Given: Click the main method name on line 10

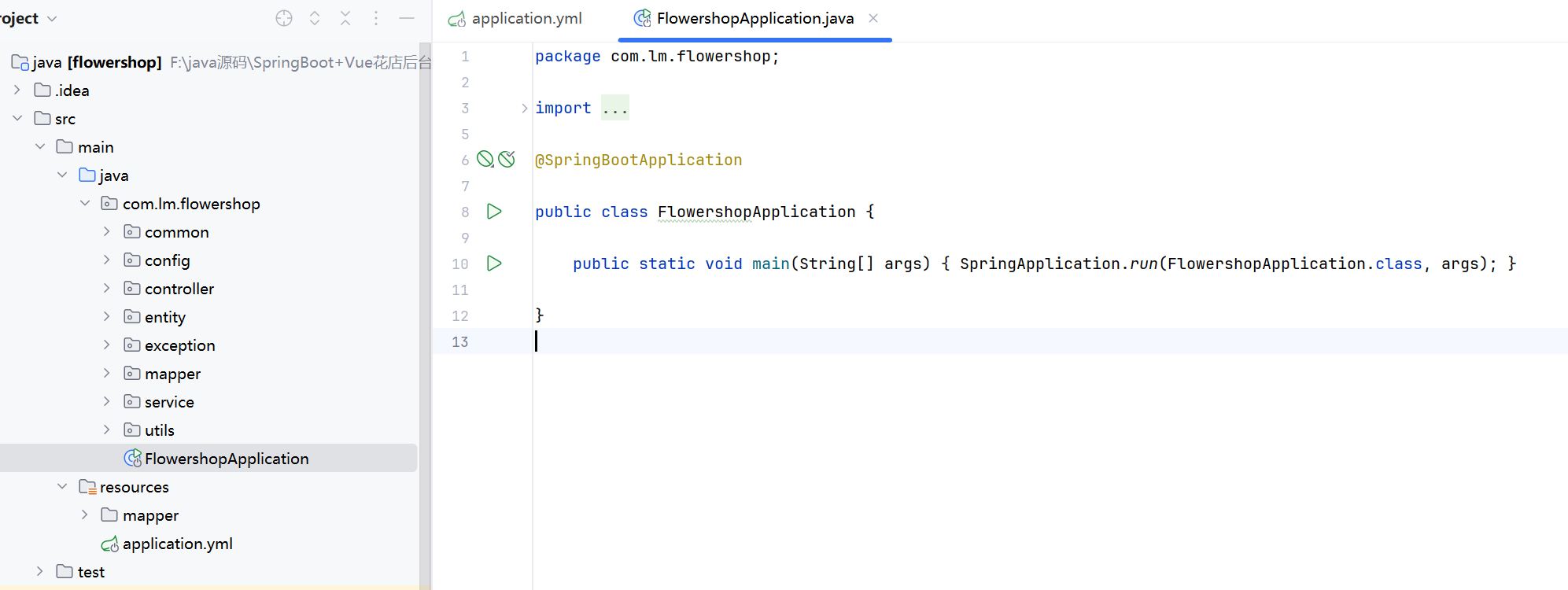Looking at the screenshot, I should (771, 264).
